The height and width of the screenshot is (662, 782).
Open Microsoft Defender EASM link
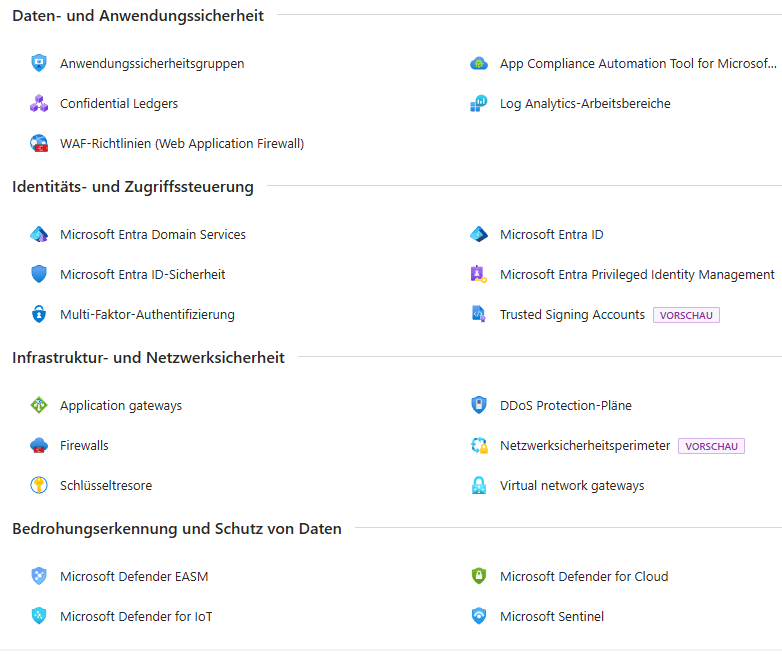click(134, 576)
